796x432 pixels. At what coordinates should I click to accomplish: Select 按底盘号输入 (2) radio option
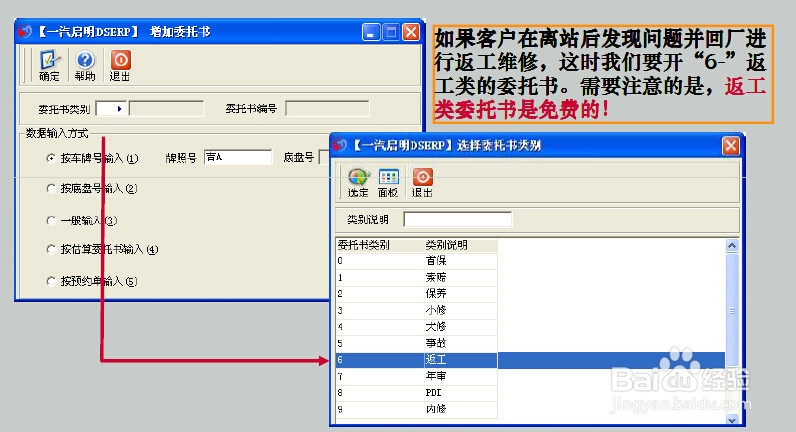[51, 189]
